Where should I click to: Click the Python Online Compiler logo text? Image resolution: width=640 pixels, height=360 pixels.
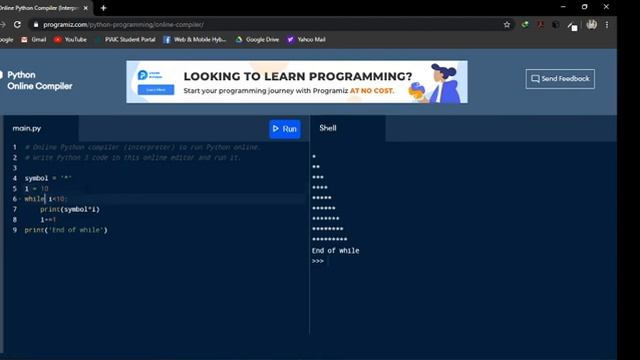(x=39, y=80)
